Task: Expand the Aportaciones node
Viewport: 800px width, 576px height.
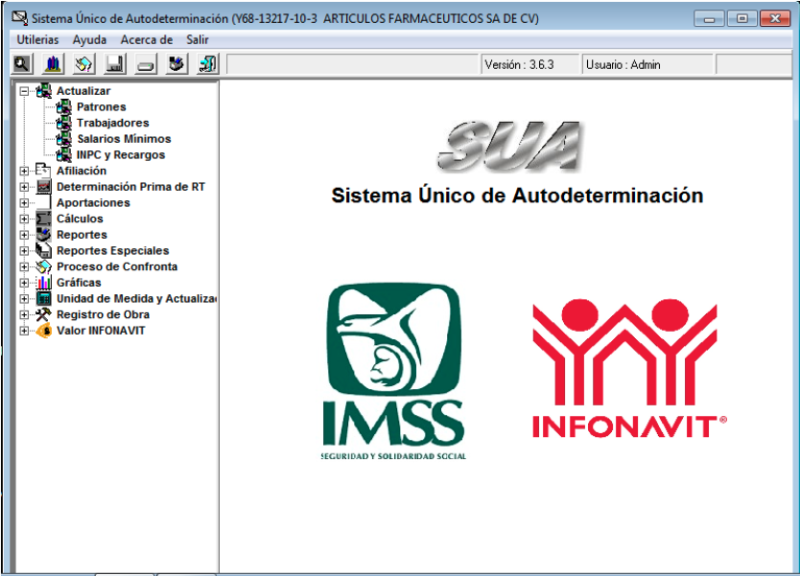Action: pos(24,203)
